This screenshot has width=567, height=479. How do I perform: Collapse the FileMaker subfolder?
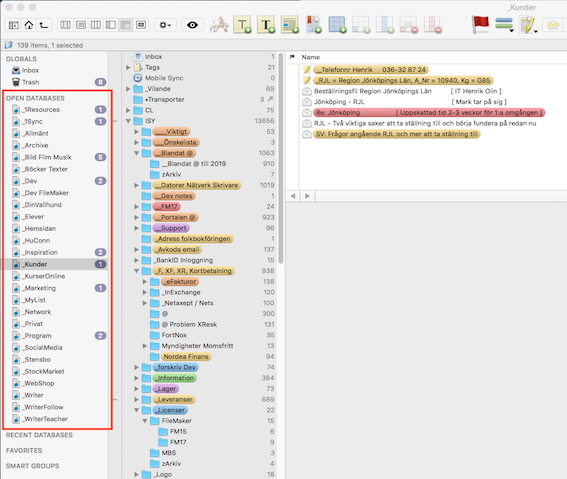coord(145,421)
